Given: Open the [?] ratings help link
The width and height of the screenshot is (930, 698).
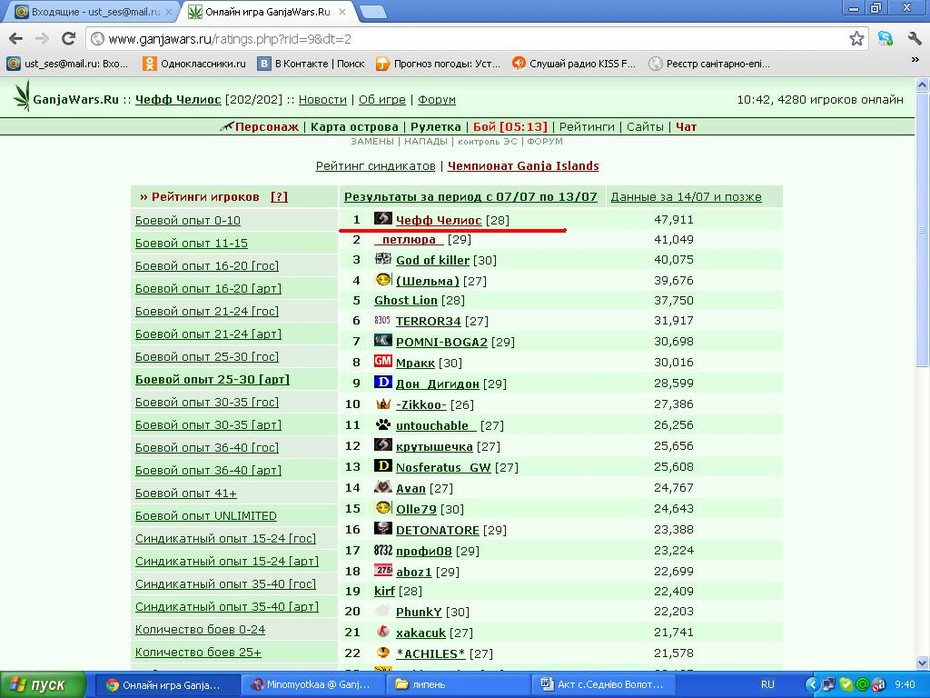Looking at the screenshot, I should click(x=279, y=197).
